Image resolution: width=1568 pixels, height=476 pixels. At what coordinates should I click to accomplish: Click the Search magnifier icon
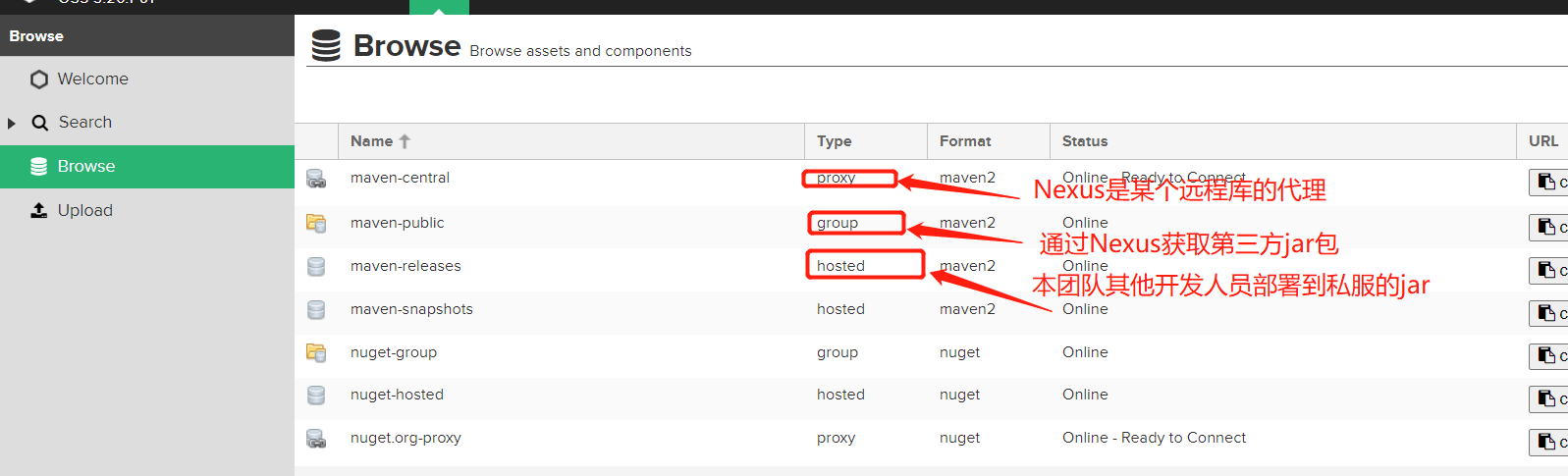point(40,123)
